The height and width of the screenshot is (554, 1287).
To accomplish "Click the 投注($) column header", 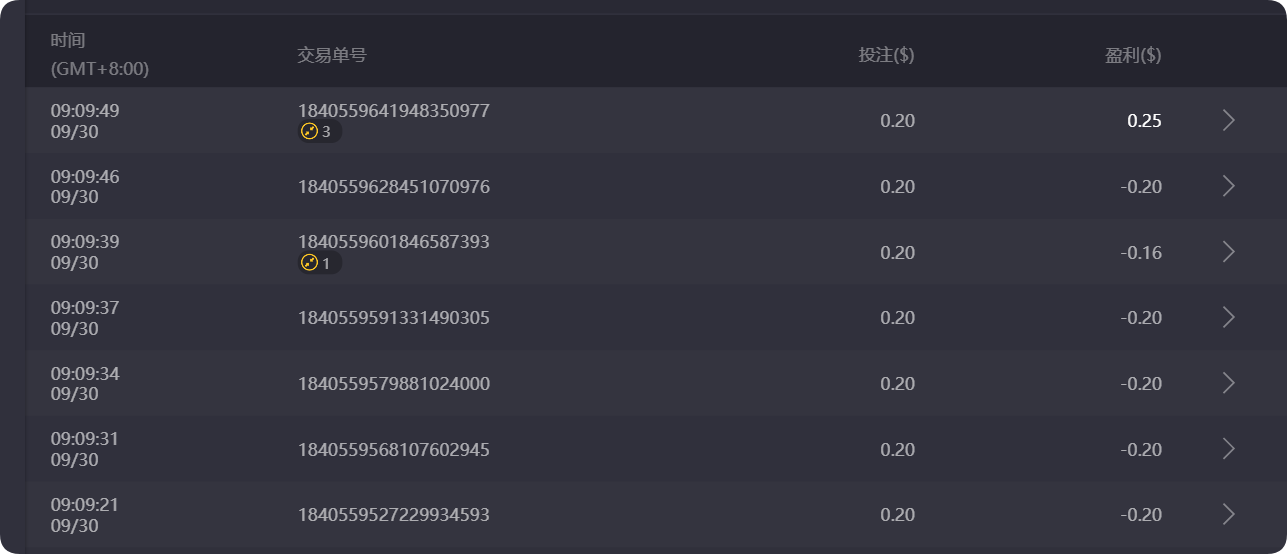I will coord(886,55).
